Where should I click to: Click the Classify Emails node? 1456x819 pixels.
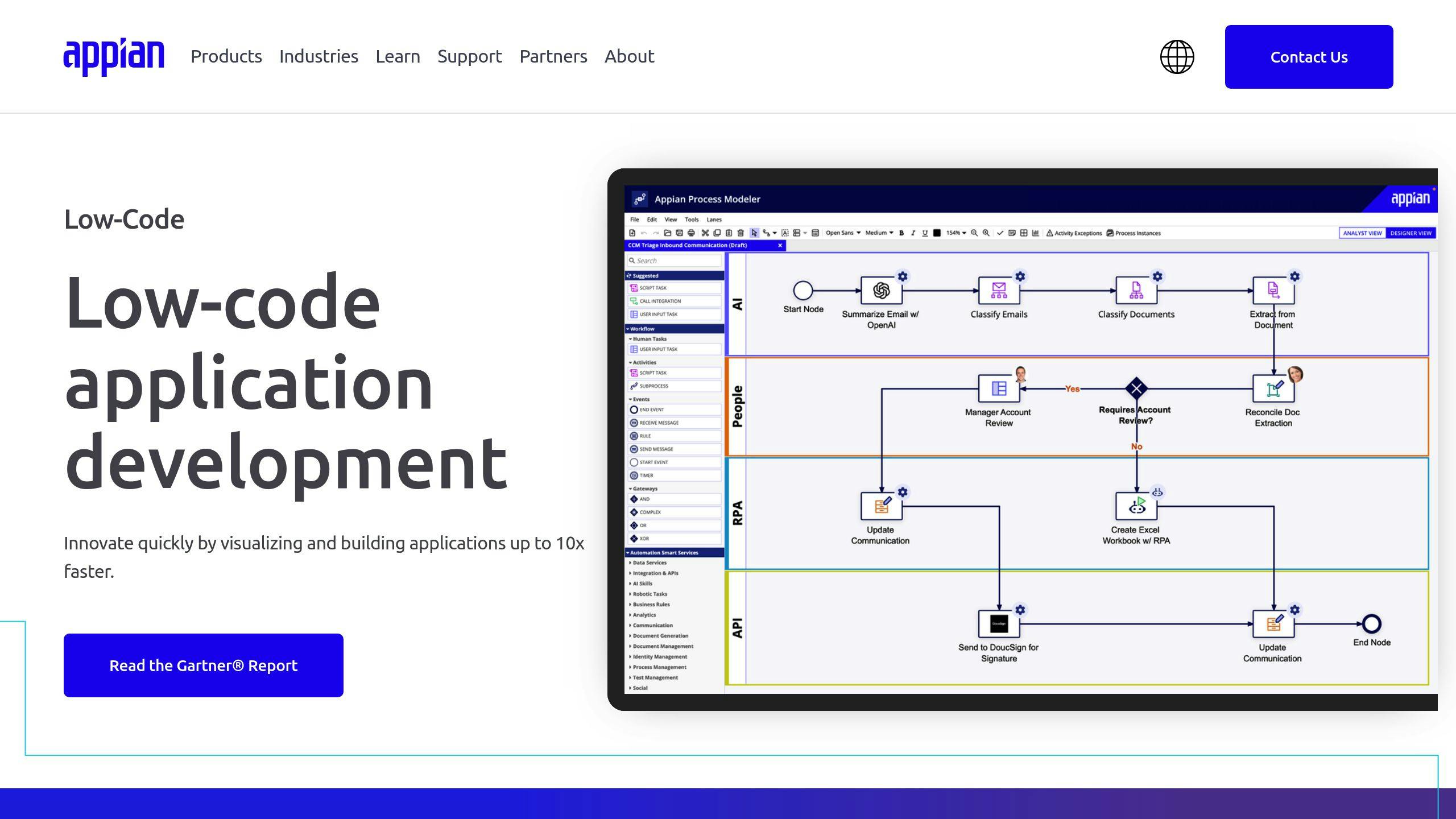tap(999, 291)
